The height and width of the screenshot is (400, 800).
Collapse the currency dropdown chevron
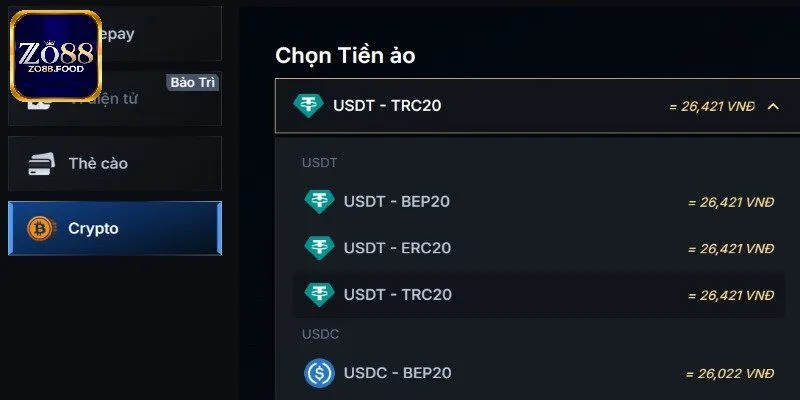coord(772,105)
